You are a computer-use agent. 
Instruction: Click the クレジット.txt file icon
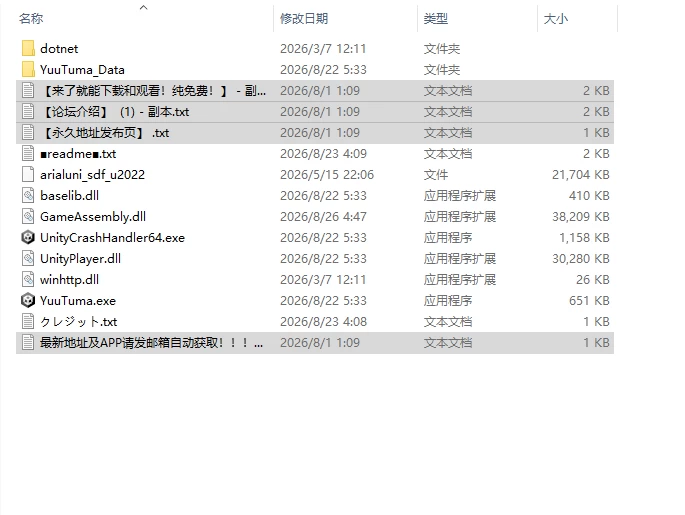pyautogui.click(x=28, y=321)
